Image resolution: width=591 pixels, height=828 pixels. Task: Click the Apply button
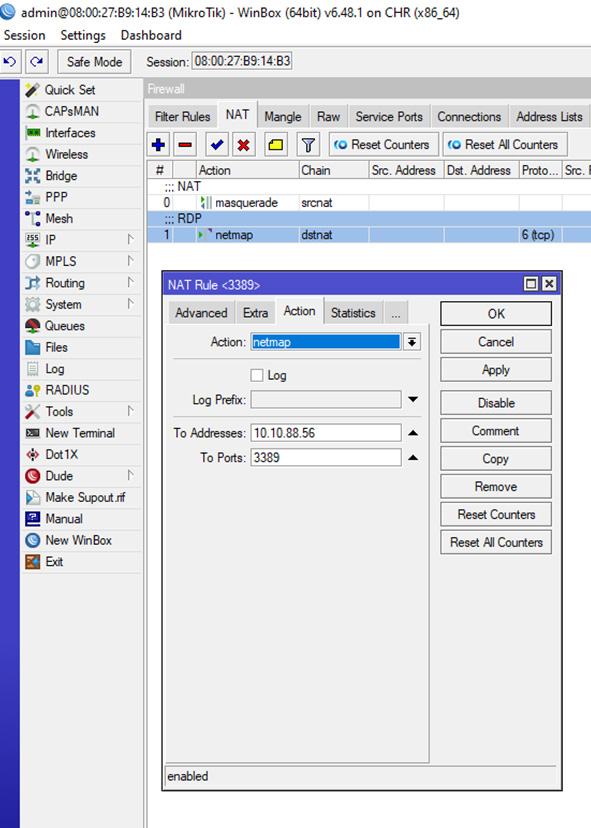(x=495, y=370)
